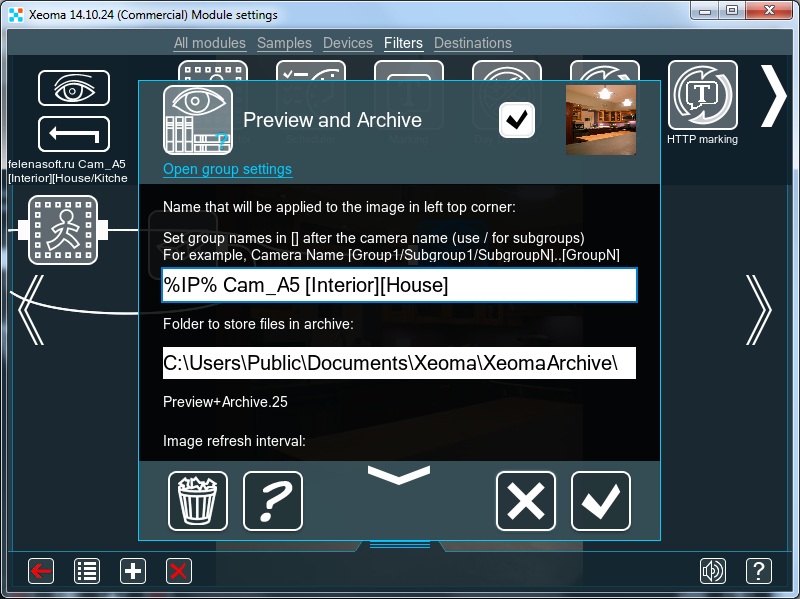This screenshot has height=599, width=800.
Task: Go to previous camera with left double chevron
Action: [31, 310]
